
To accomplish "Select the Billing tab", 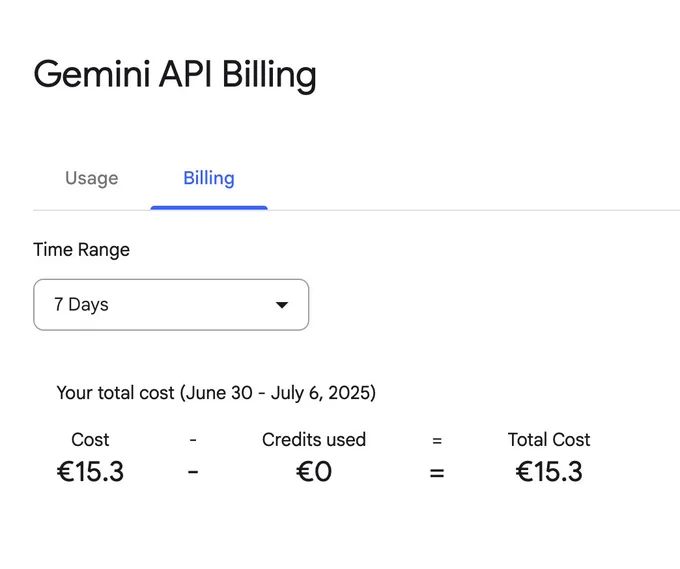I will (209, 178).
